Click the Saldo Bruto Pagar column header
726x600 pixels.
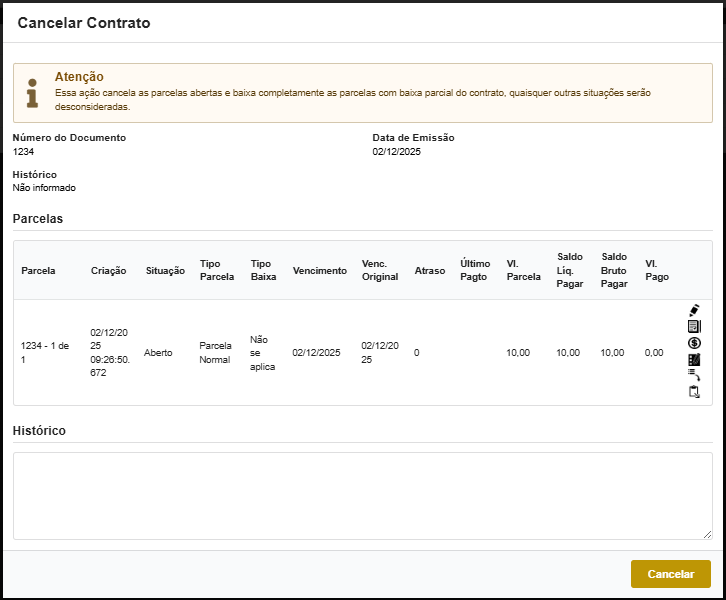(614, 270)
